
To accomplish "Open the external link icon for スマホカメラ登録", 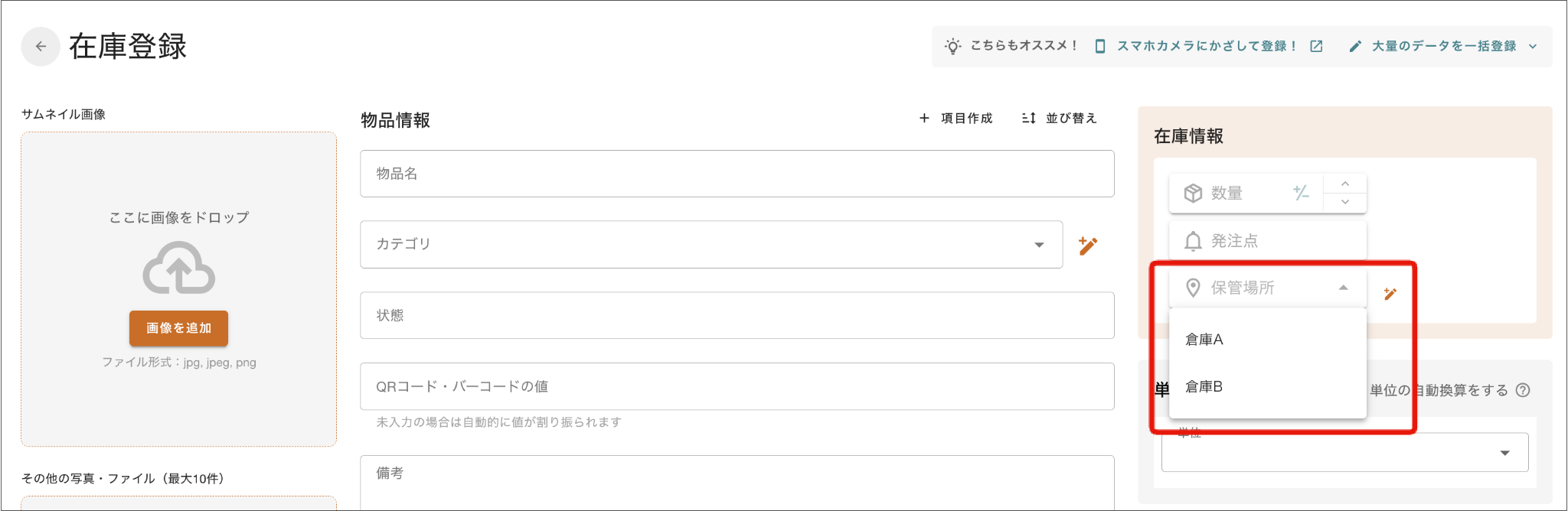I will (x=1316, y=46).
